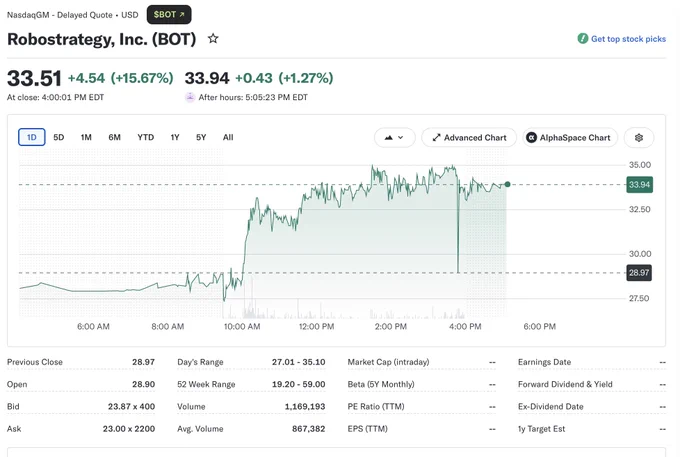The image size is (680, 457).
Task: Switch chart to YTD range
Action: pyautogui.click(x=146, y=137)
